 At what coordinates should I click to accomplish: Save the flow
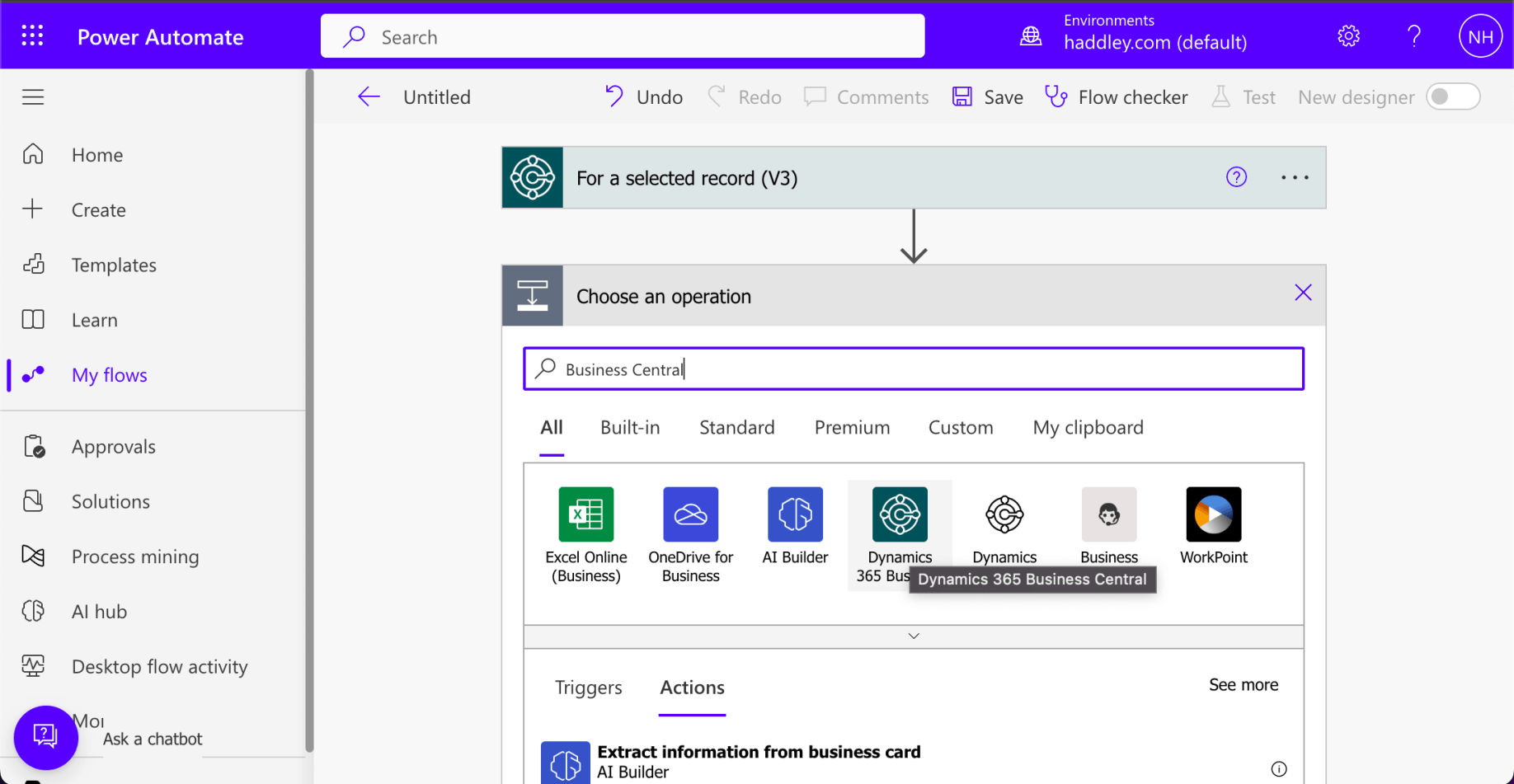988,97
